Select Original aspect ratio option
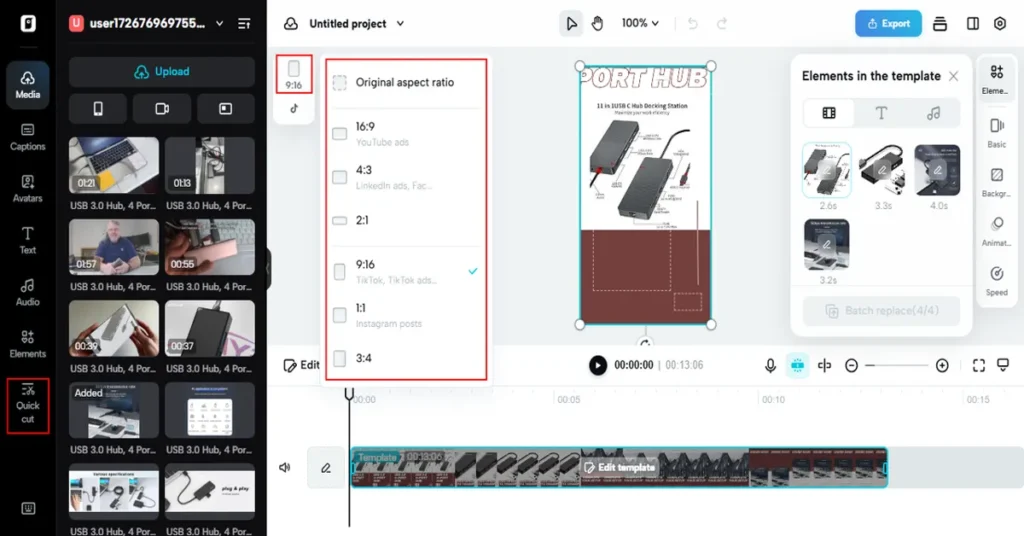 coord(406,83)
